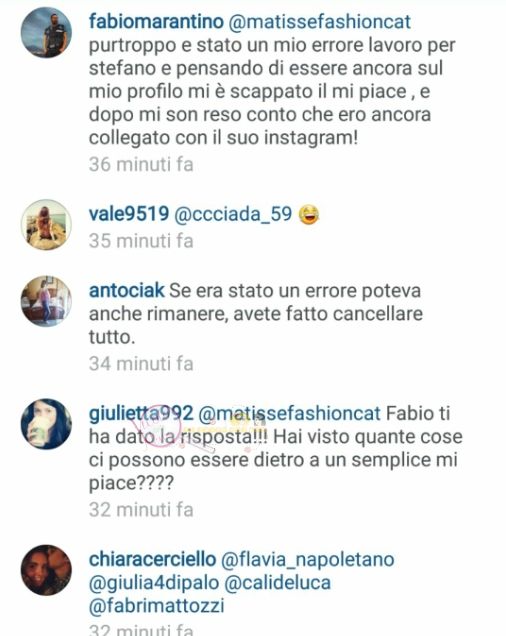Viewport: 506px width, 636px height.
Task: Tap the @matissefashioncat mention in giulietta992's comment
Action: pyautogui.click(x=290, y=414)
